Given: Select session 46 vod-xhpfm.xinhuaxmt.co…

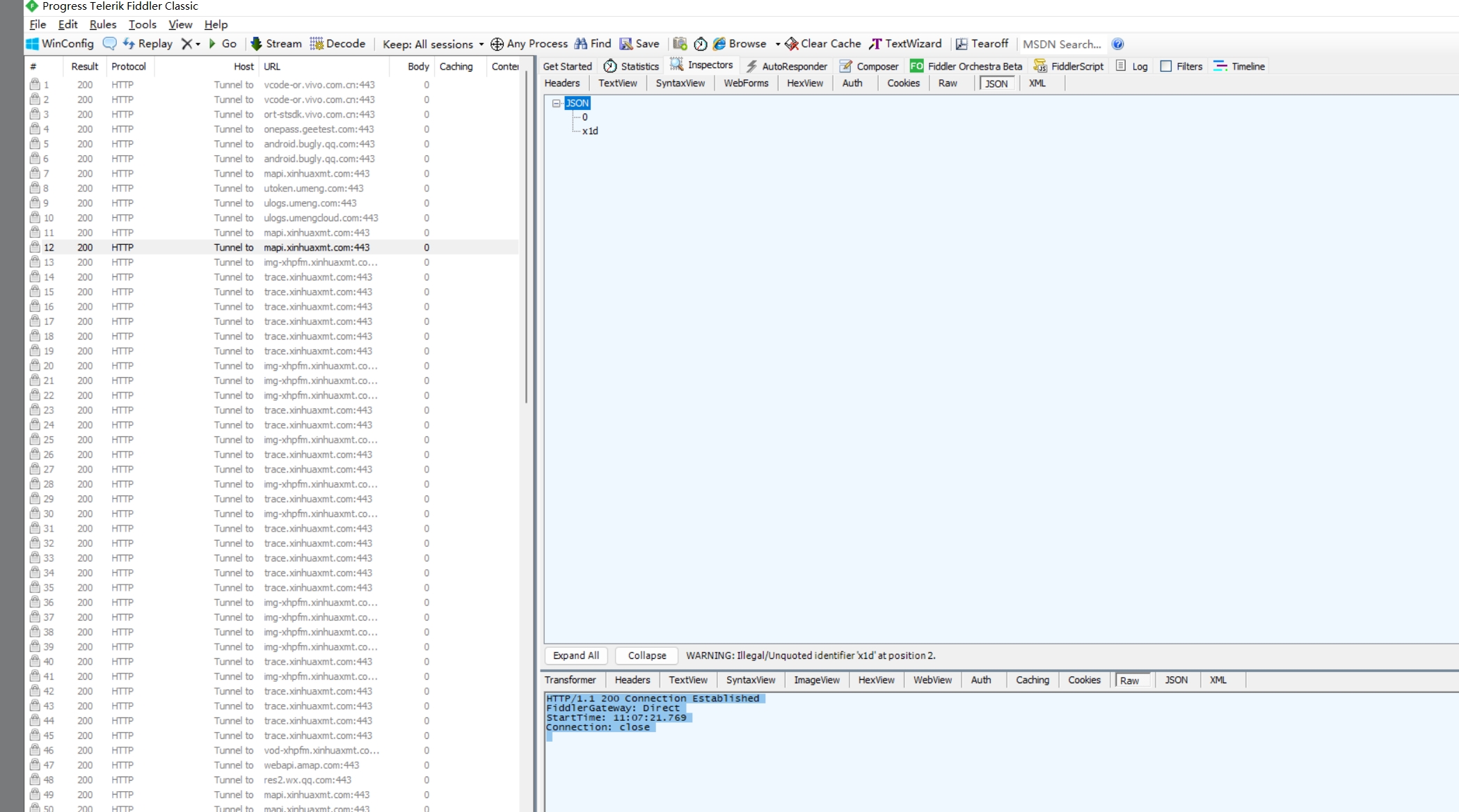Looking at the screenshot, I should (271, 750).
